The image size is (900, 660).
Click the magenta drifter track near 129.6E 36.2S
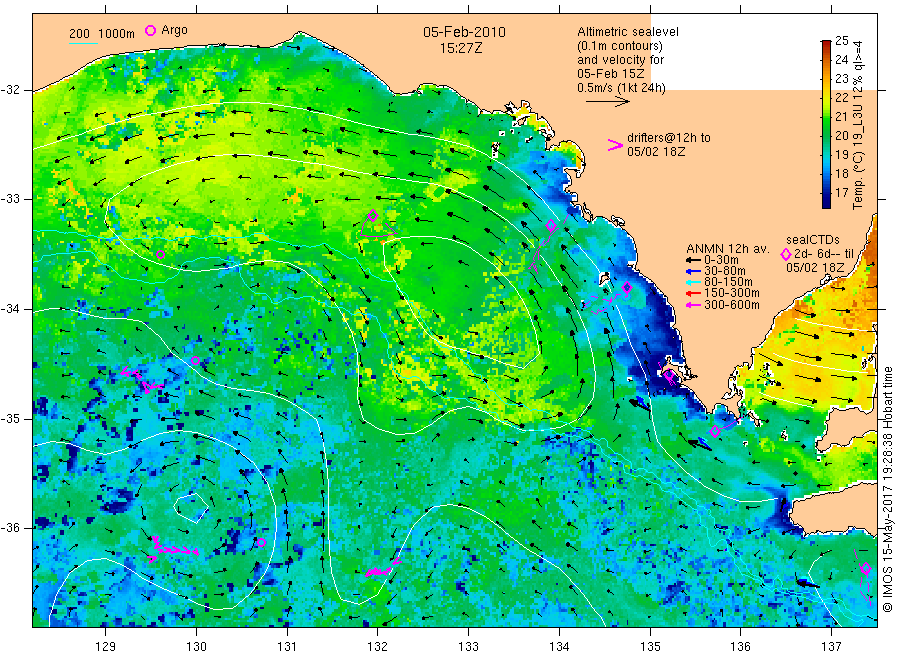[172, 548]
